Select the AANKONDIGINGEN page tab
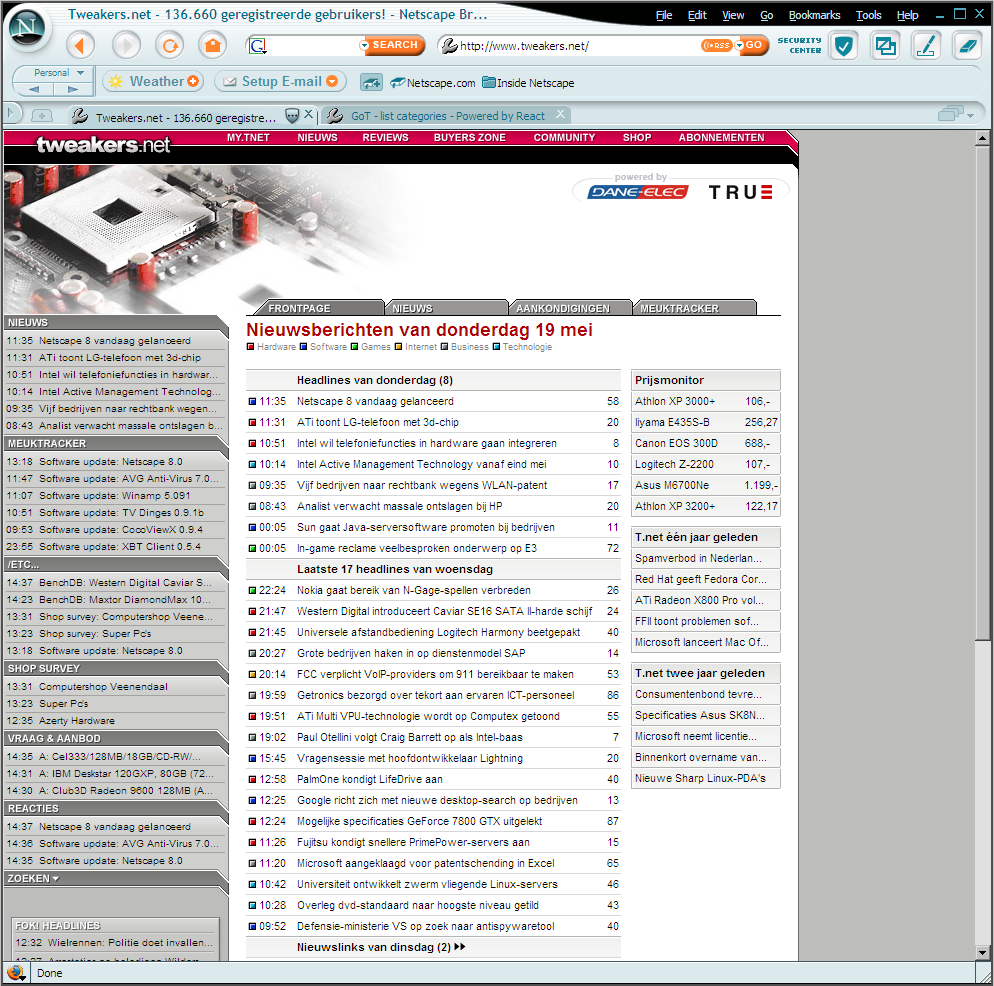Viewport: 994px width, 986px height. pyautogui.click(x=570, y=308)
